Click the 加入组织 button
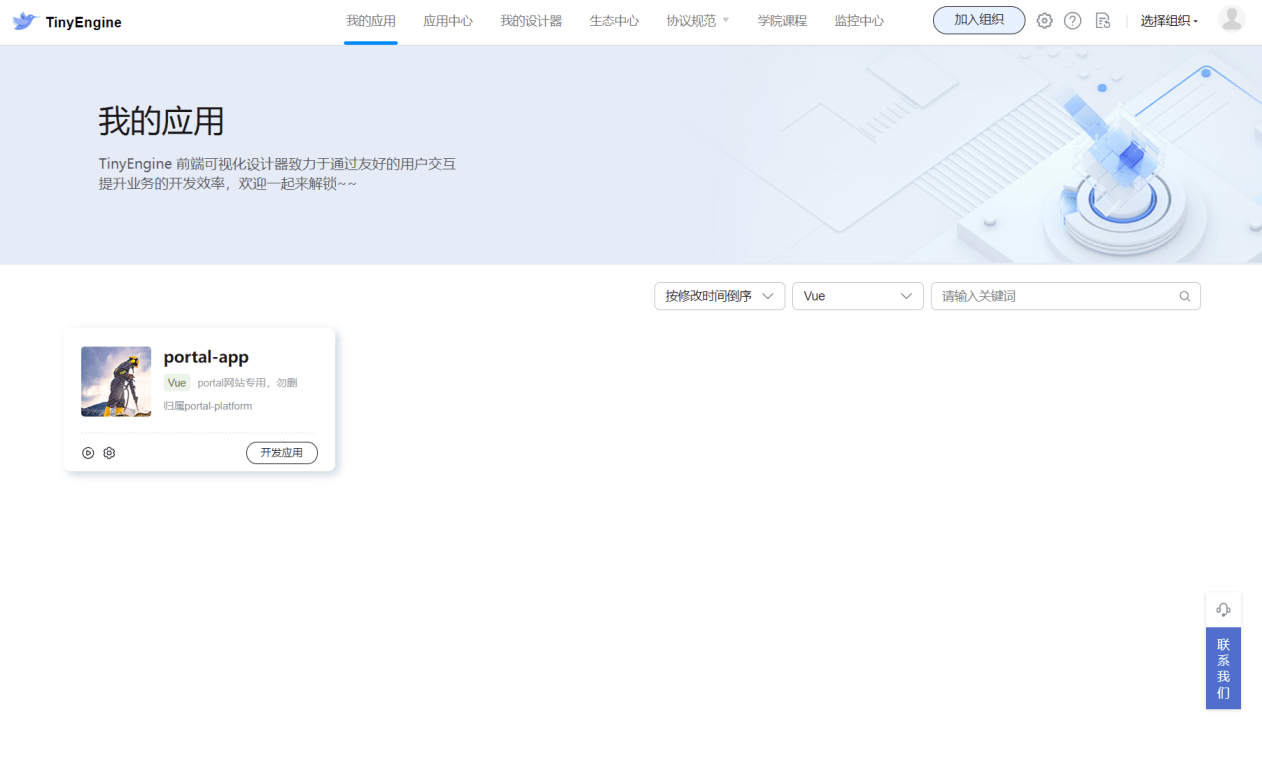1262x768 pixels. (978, 19)
